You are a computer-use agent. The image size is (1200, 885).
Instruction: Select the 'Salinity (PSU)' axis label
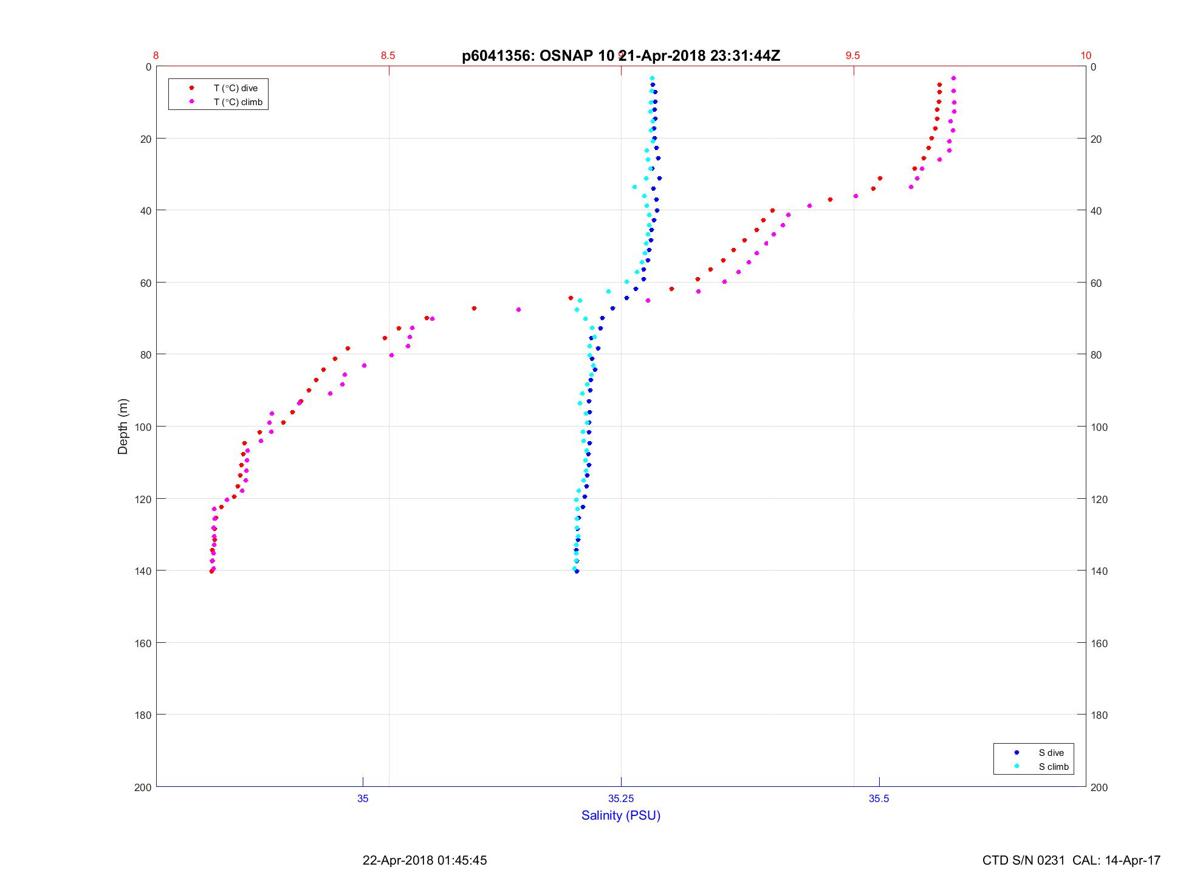click(x=621, y=816)
